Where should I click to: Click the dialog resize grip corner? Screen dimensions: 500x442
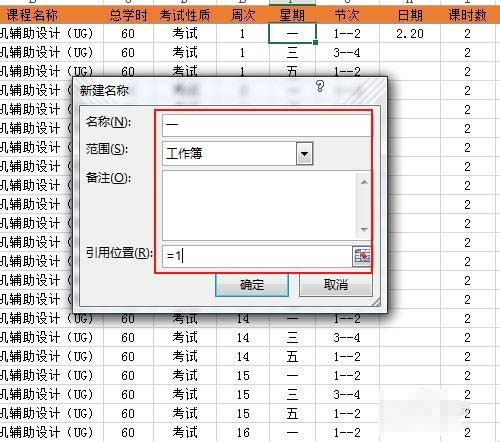376,302
